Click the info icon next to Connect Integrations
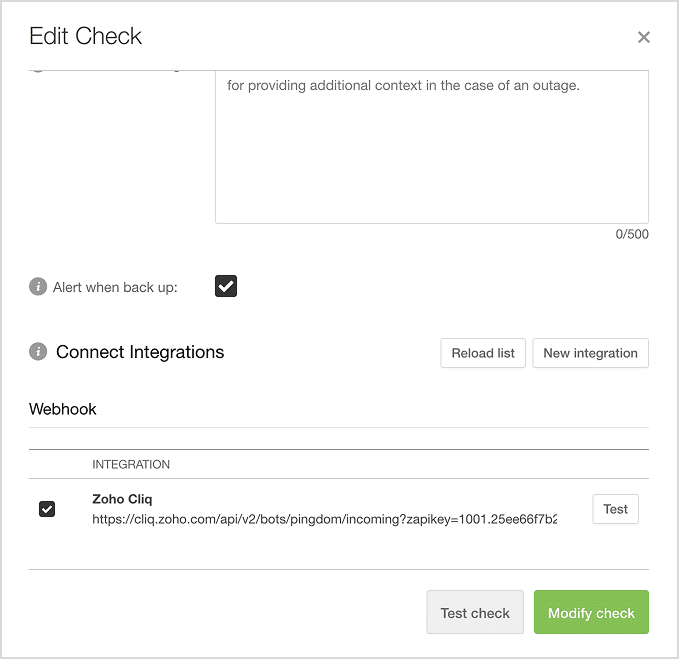Viewport: 679px width, 659px height. click(38, 351)
